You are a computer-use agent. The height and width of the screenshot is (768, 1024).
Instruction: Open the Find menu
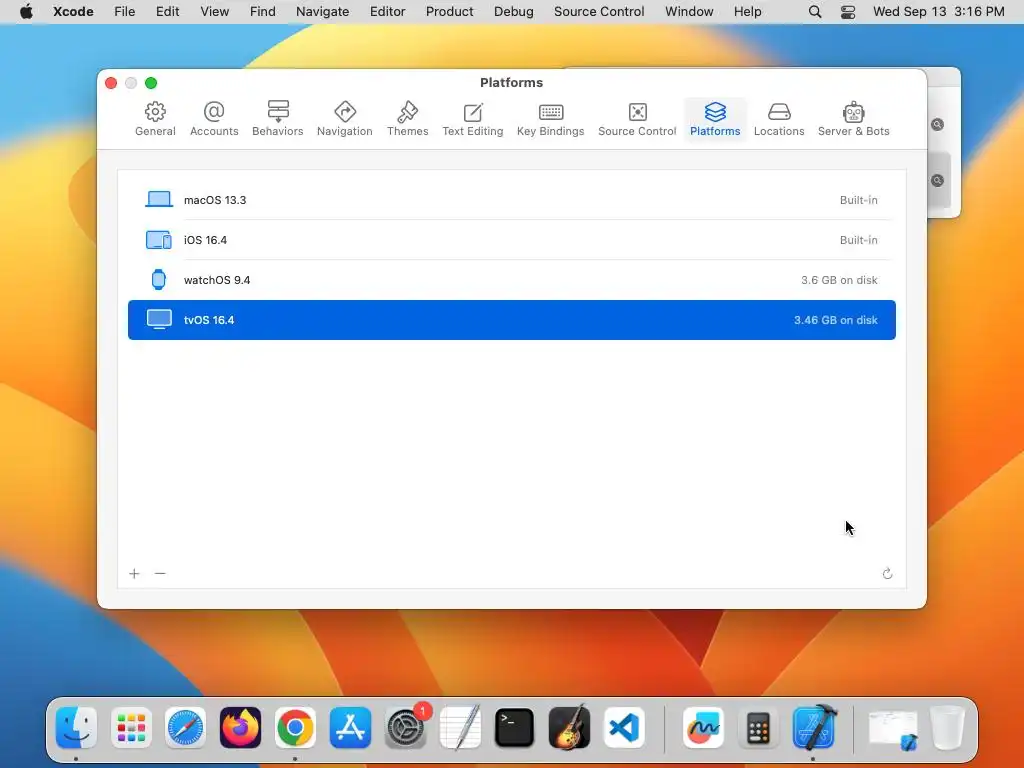coord(263,12)
